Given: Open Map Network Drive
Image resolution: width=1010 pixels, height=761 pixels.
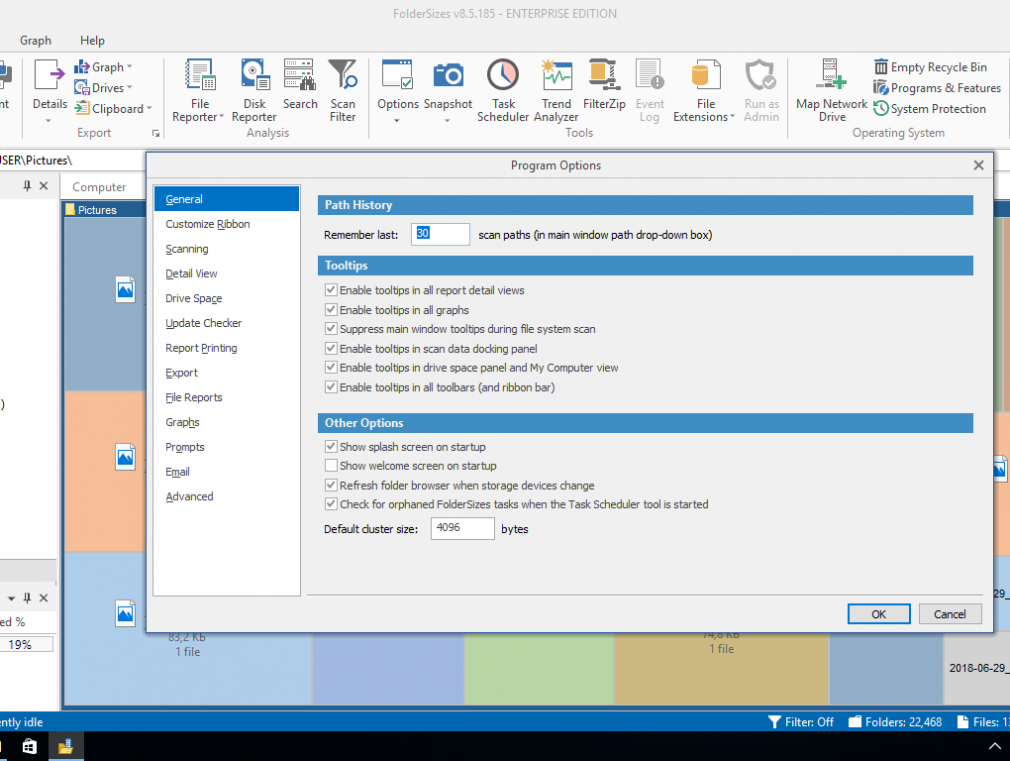Looking at the screenshot, I should [832, 91].
